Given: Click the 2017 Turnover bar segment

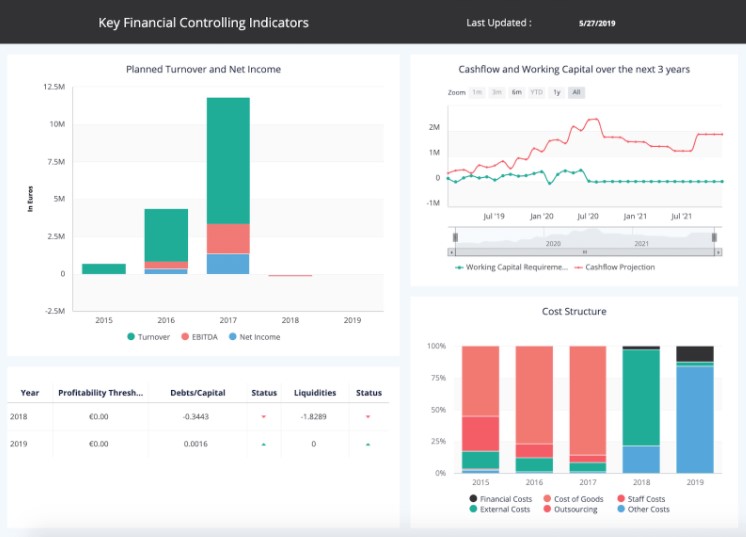Looking at the screenshot, I should point(228,160).
